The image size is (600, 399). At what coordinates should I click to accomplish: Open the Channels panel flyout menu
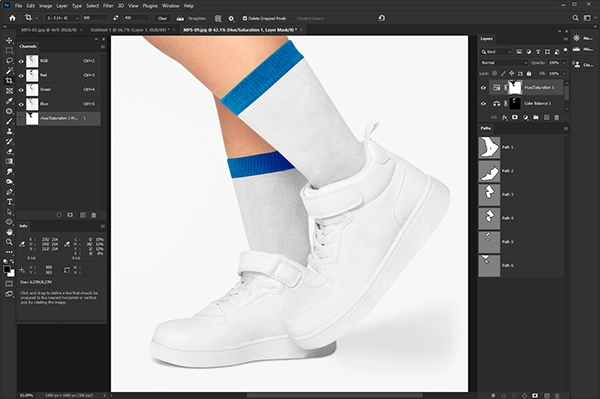click(x=103, y=47)
